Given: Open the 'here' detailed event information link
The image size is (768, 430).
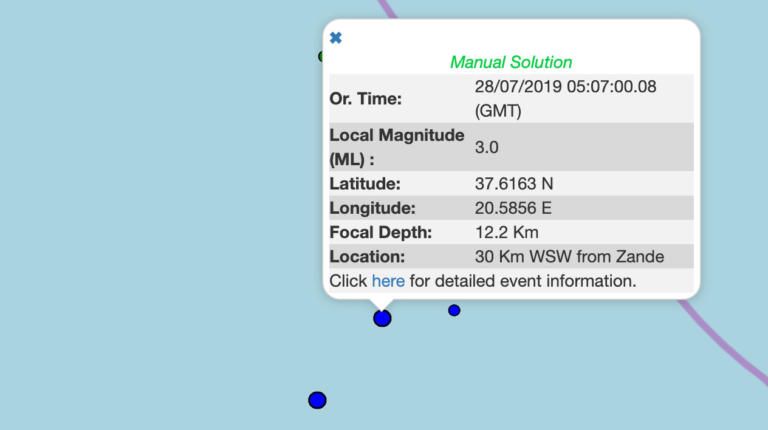Looking at the screenshot, I should (x=388, y=281).
